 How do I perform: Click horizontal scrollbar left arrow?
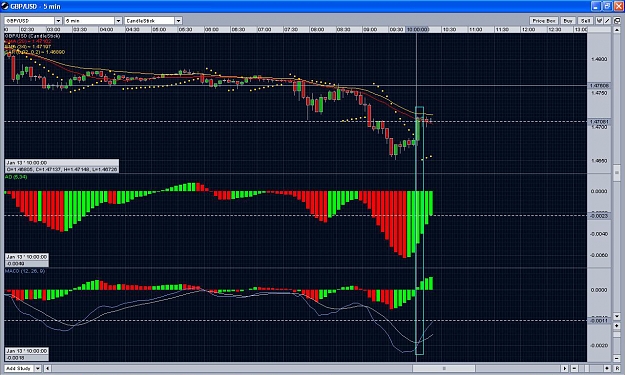click(x=47, y=368)
